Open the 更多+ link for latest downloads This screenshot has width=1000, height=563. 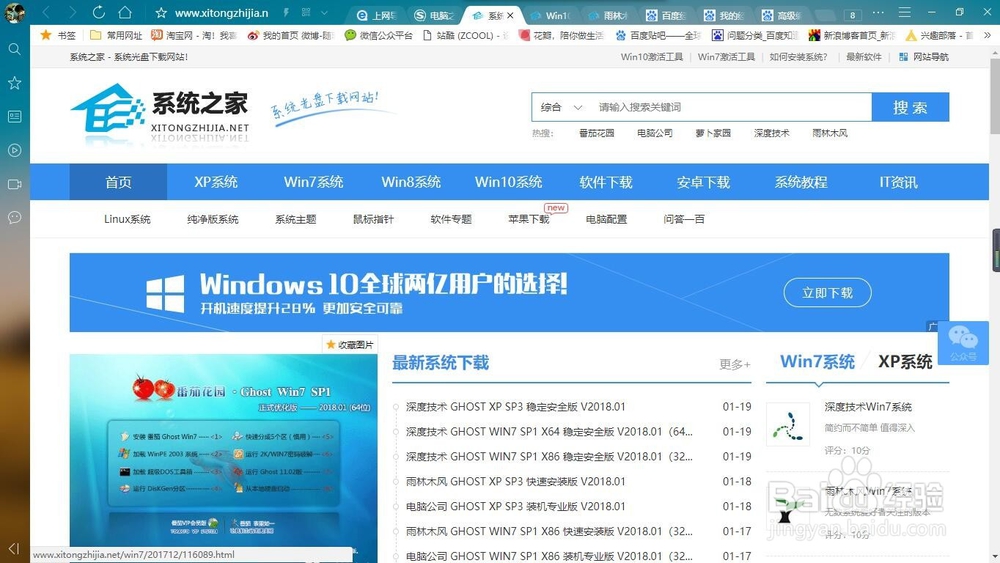click(x=735, y=364)
